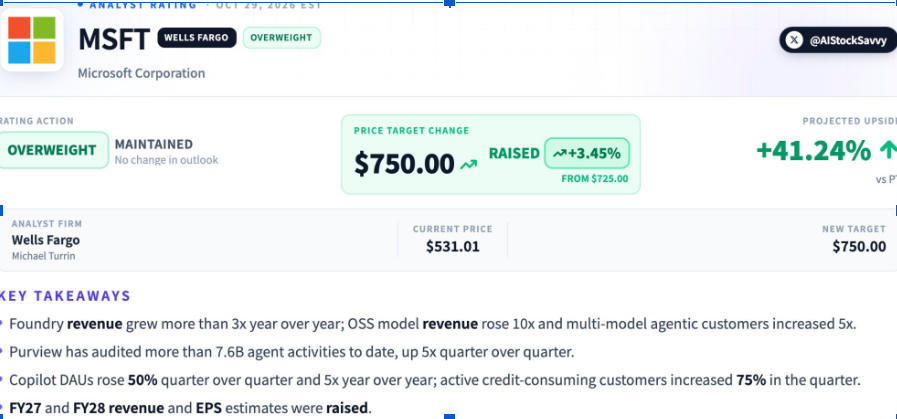Click the WELLS FARGO dark badge
This screenshot has width=897, height=419.
pyautogui.click(x=197, y=38)
